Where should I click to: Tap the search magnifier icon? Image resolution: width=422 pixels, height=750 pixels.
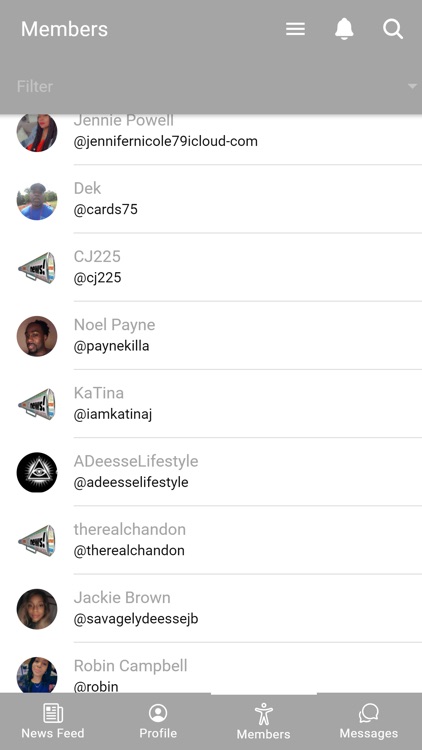tap(393, 29)
